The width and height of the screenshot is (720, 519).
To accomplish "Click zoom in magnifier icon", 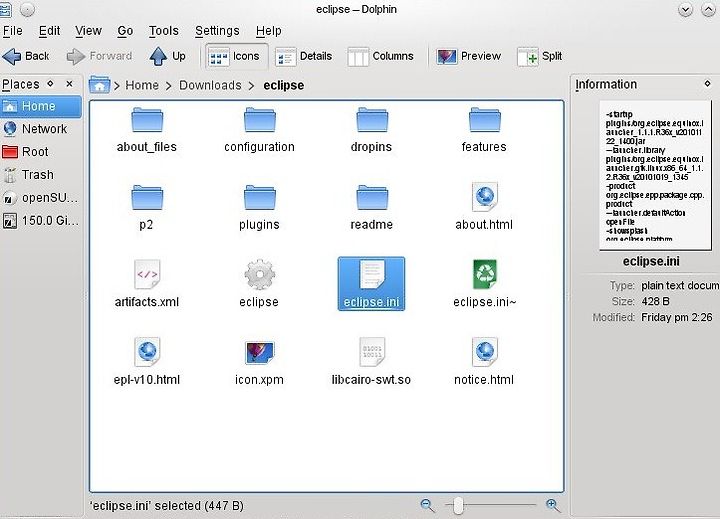I will click(x=553, y=505).
